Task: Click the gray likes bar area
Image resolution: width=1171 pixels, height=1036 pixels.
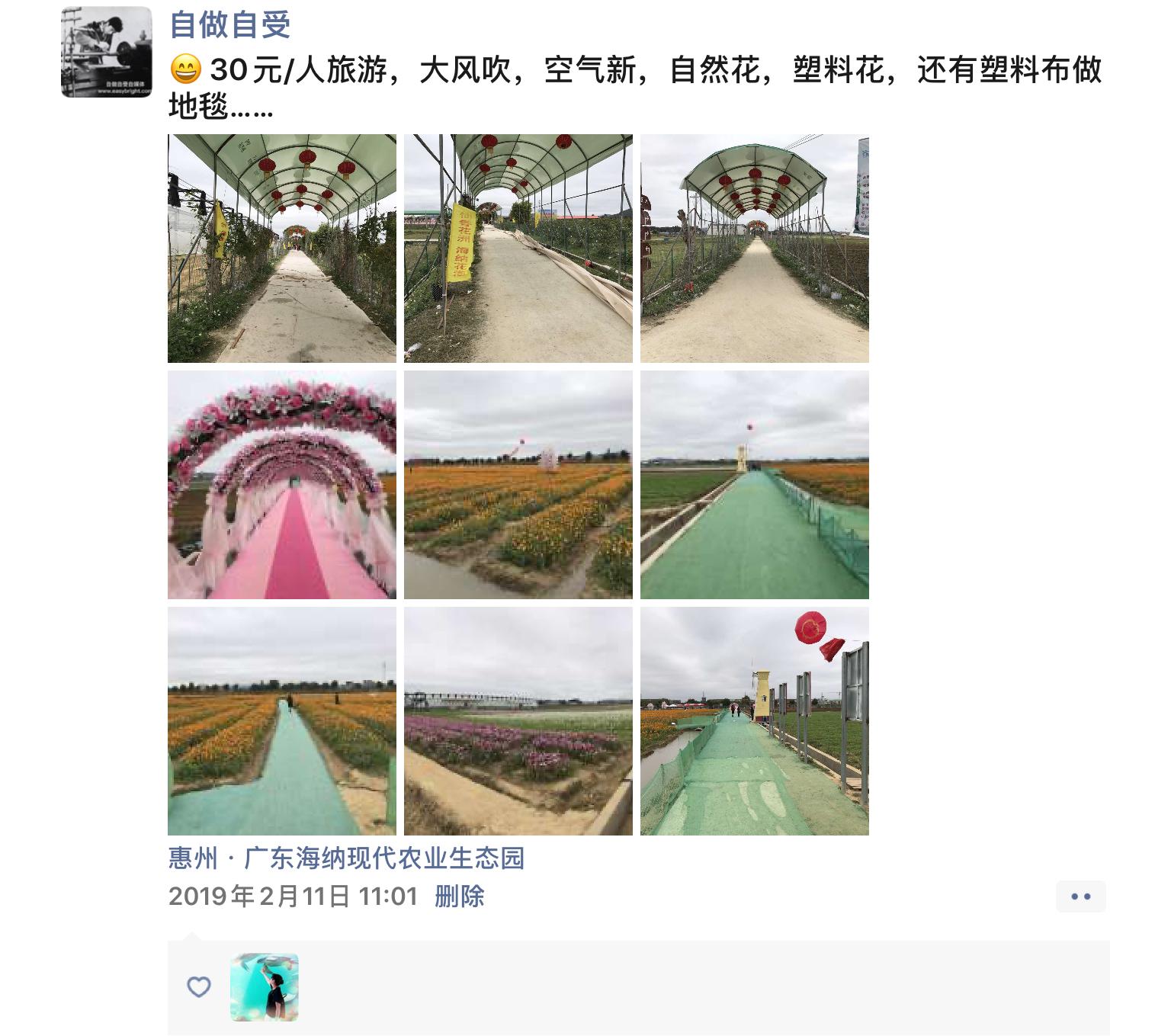Action: (639, 988)
